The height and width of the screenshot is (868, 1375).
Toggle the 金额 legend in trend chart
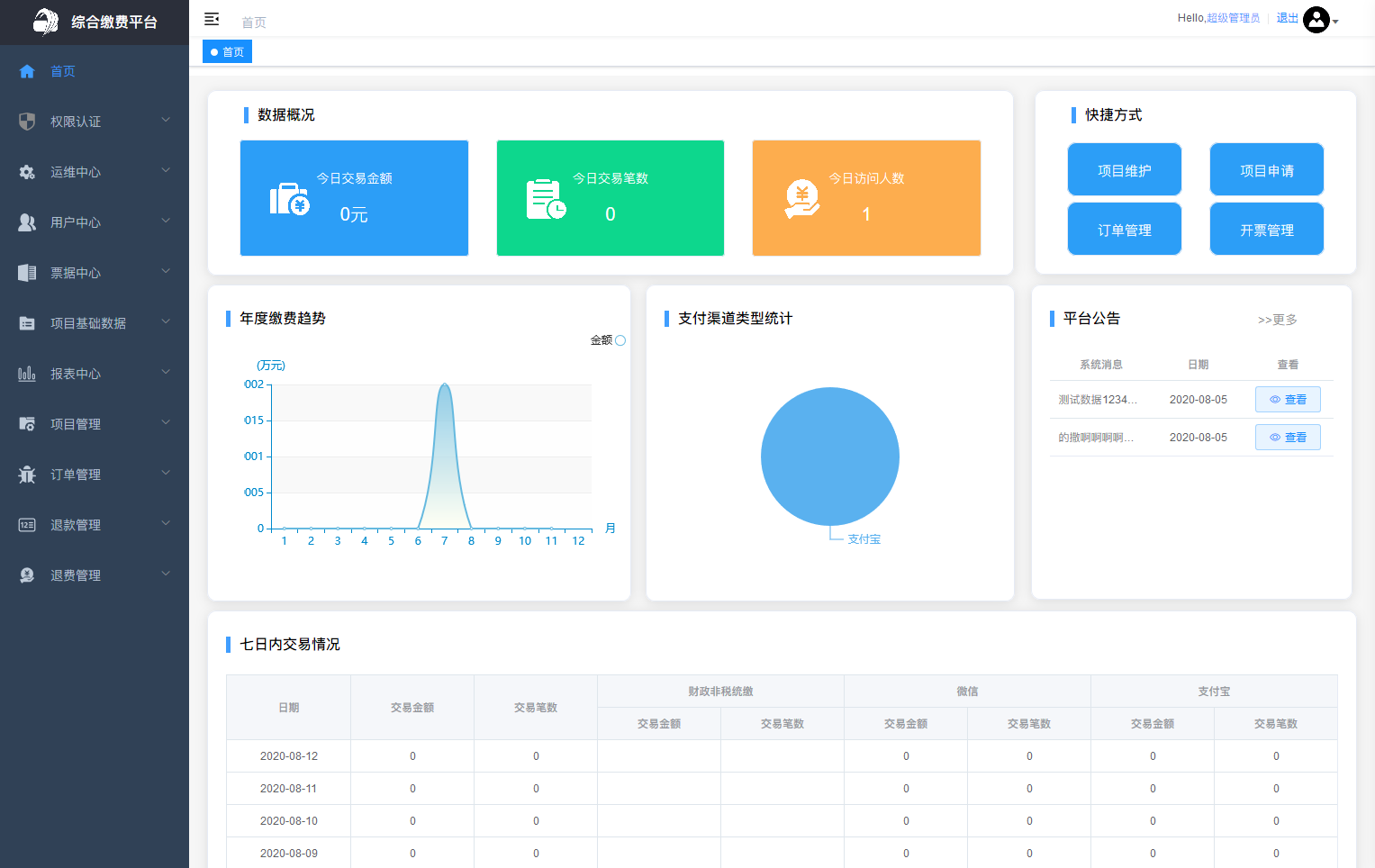pyautogui.click(x=608, y=340)
